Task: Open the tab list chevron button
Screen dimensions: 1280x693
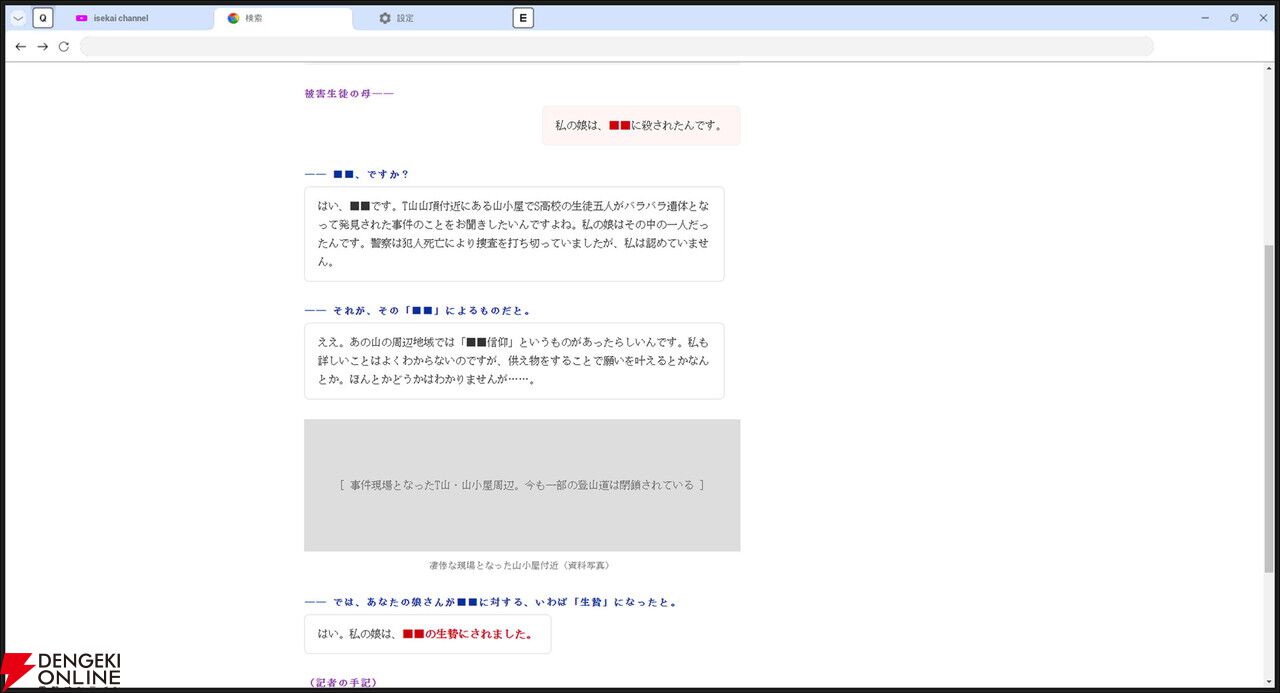Action: point(18,18)
